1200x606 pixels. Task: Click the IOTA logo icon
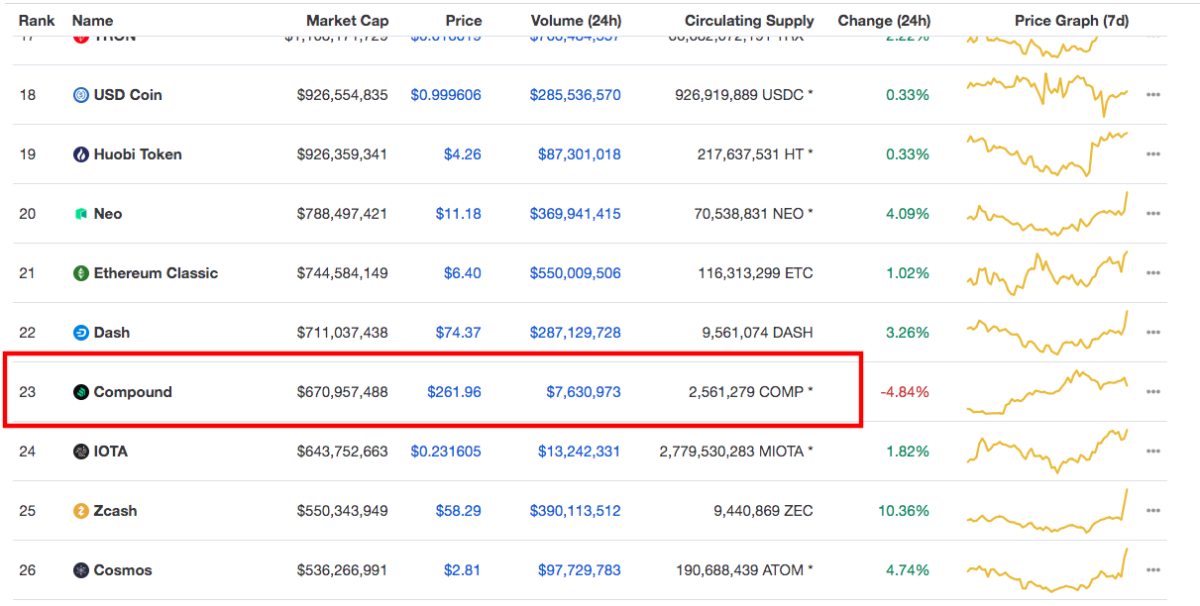81,452
